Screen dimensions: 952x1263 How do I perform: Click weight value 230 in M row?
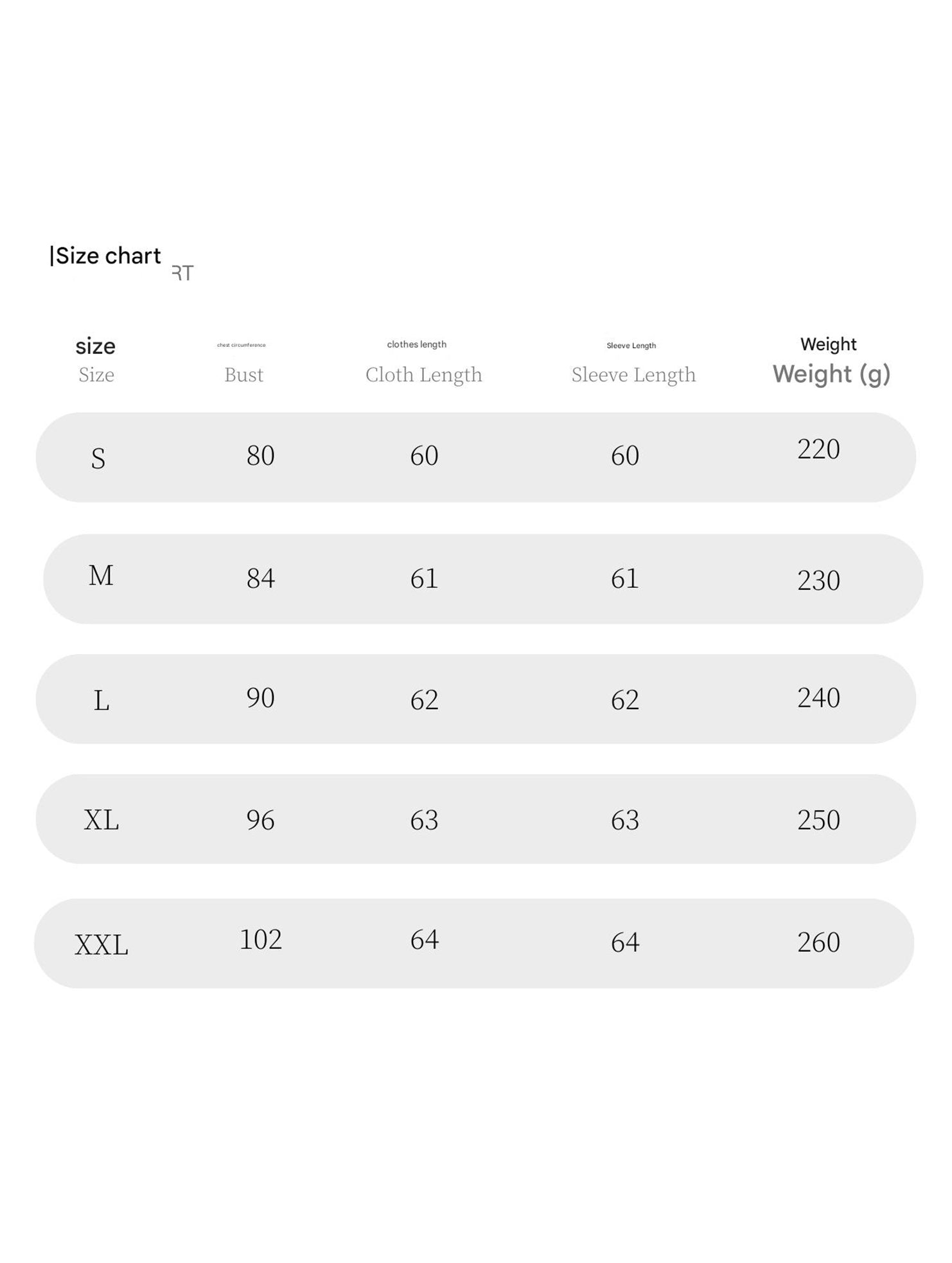click(x=818, y=580)
